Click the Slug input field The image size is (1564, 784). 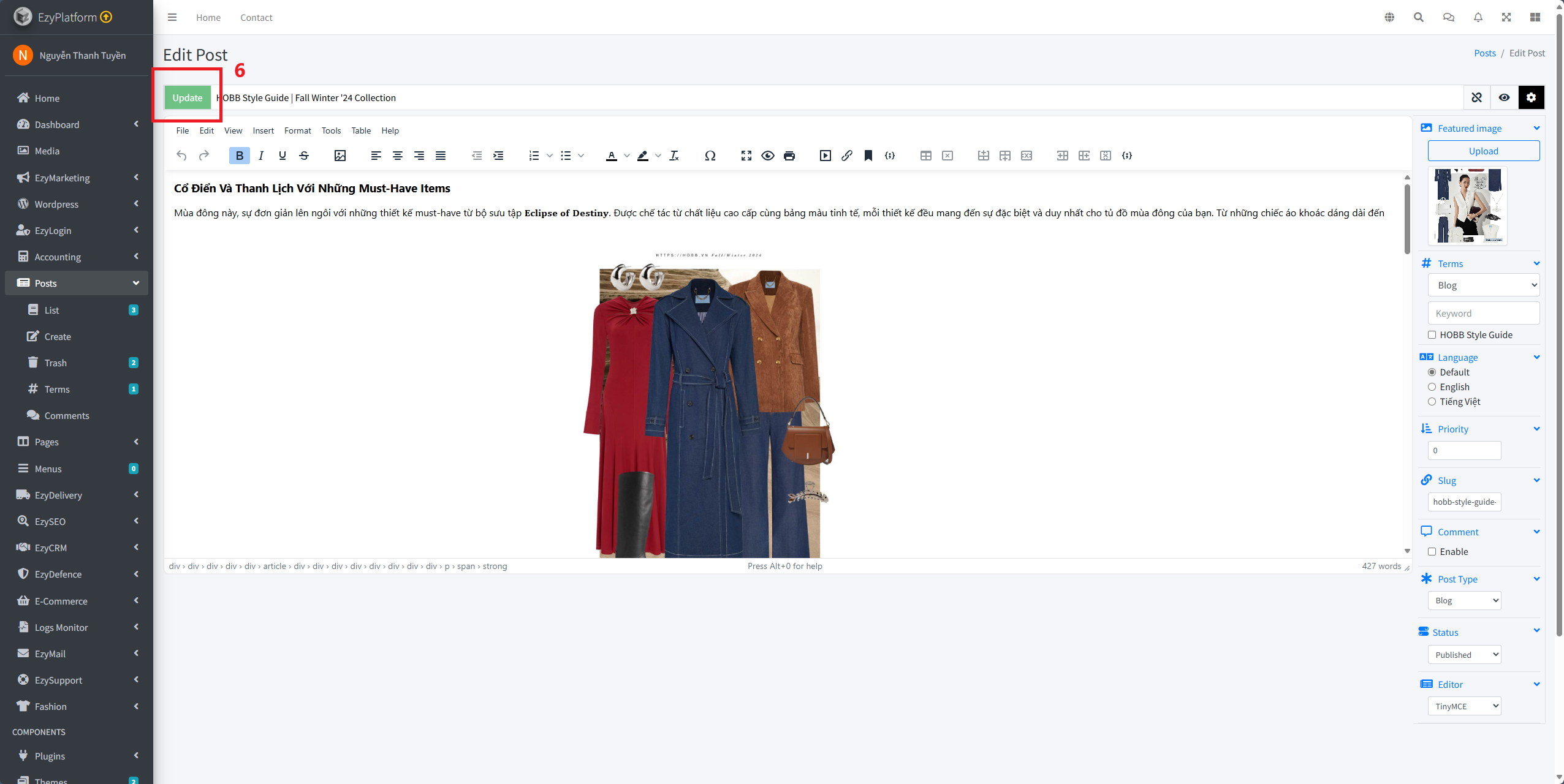[x=1463, y=502]
